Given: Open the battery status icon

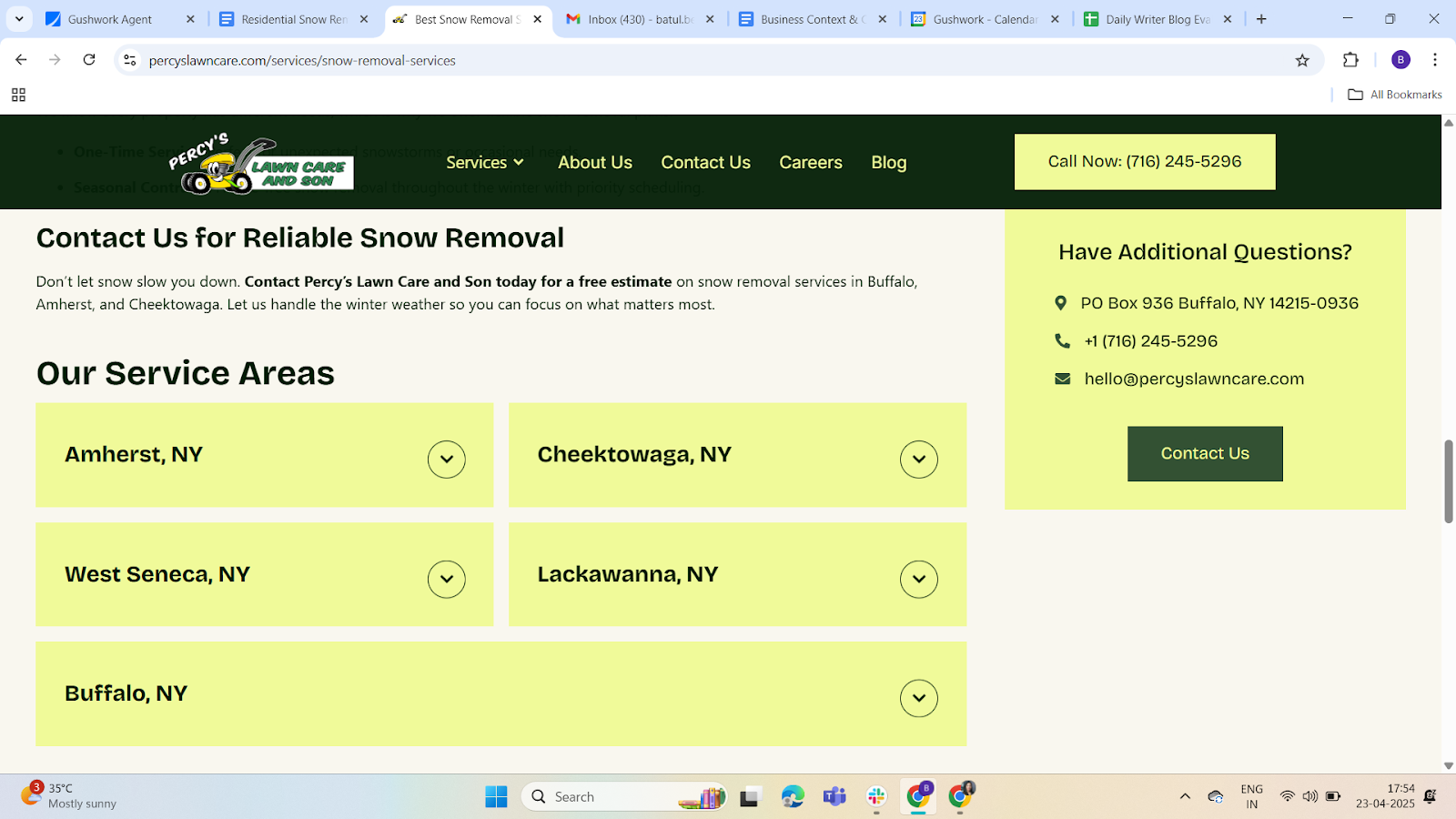Looking at the screenshot, I should click(x=1333, y=796).
